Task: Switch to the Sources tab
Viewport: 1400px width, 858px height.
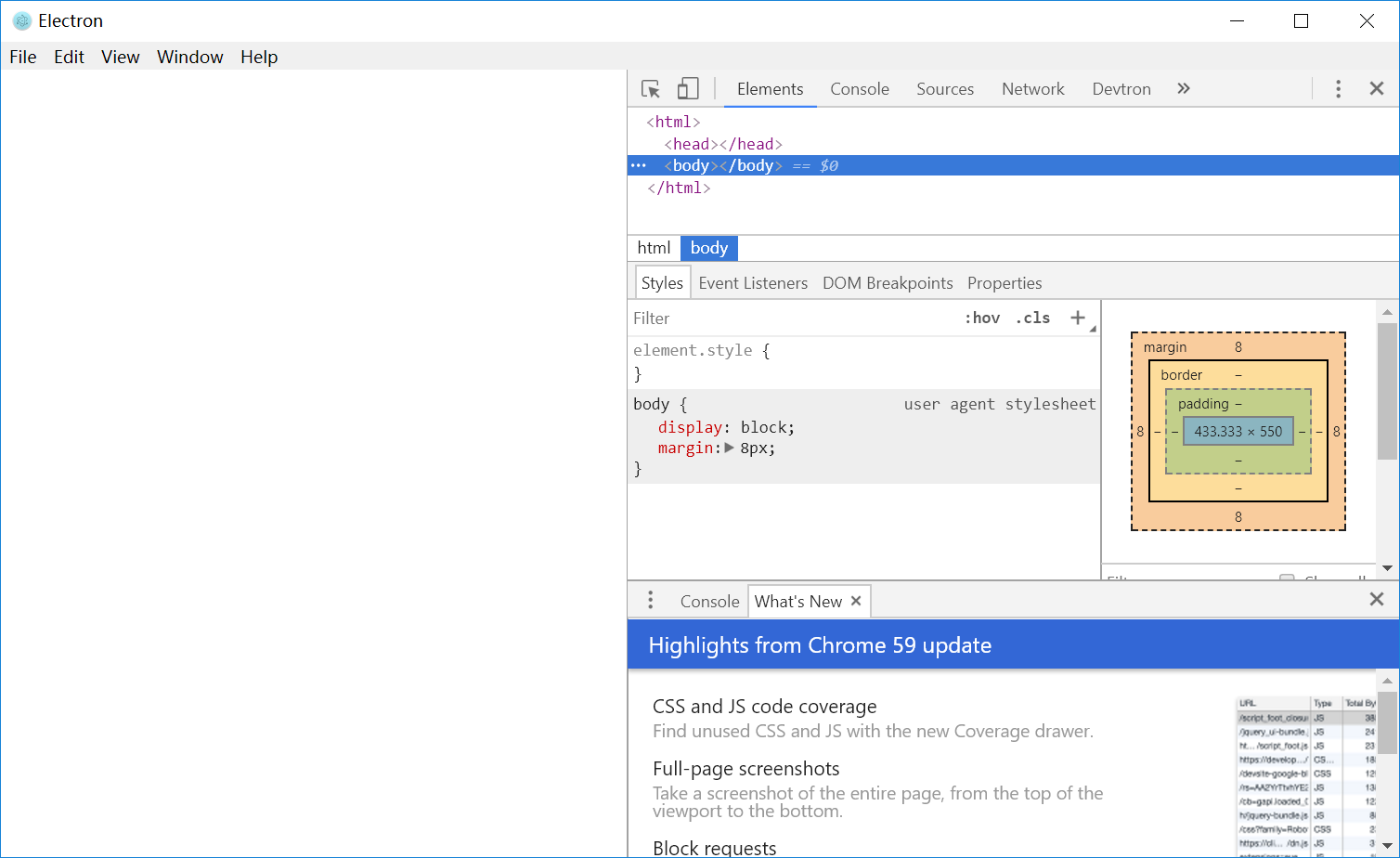Action: pos(945,89)
